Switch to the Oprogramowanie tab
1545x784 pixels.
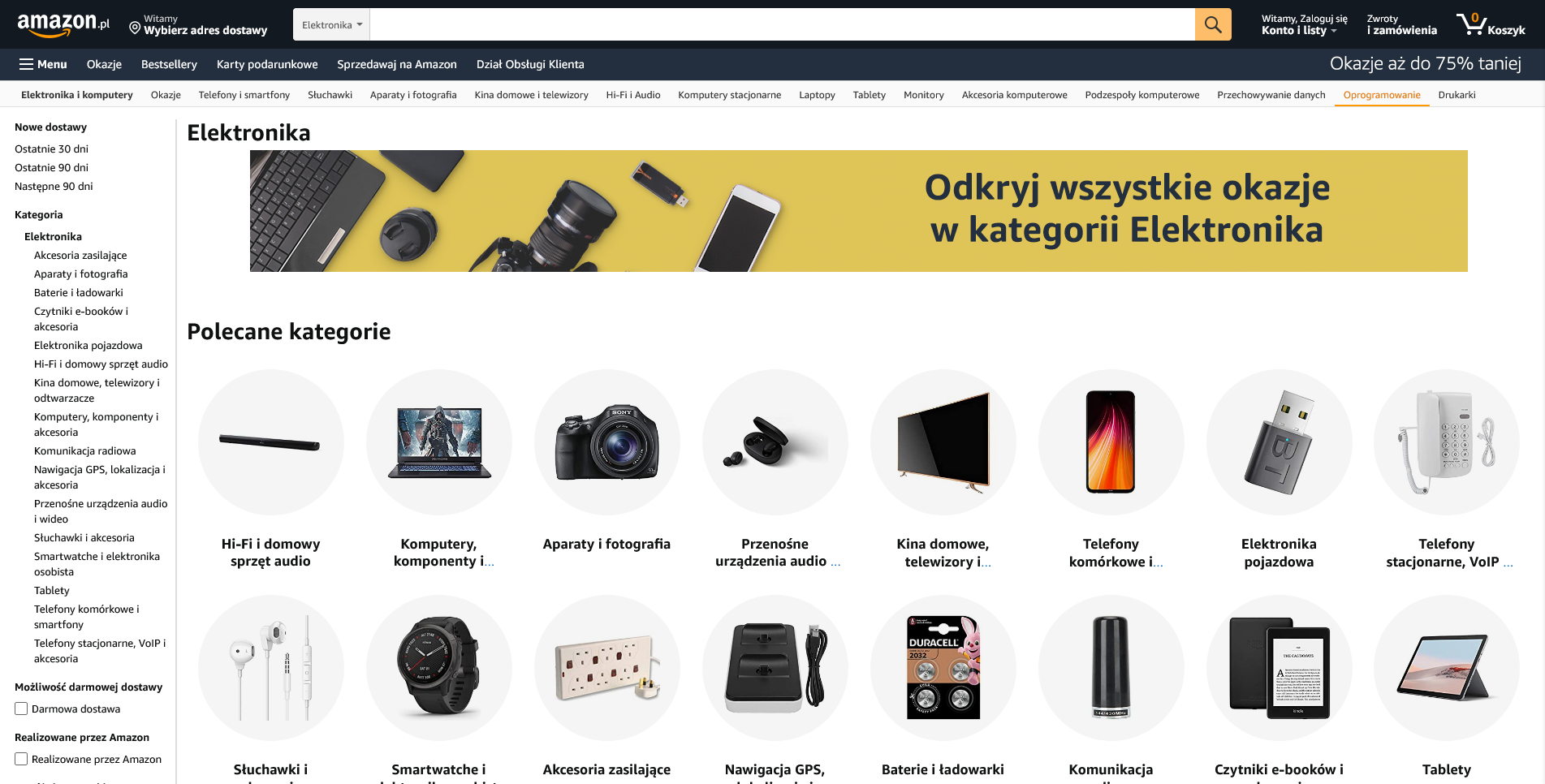1382,95
